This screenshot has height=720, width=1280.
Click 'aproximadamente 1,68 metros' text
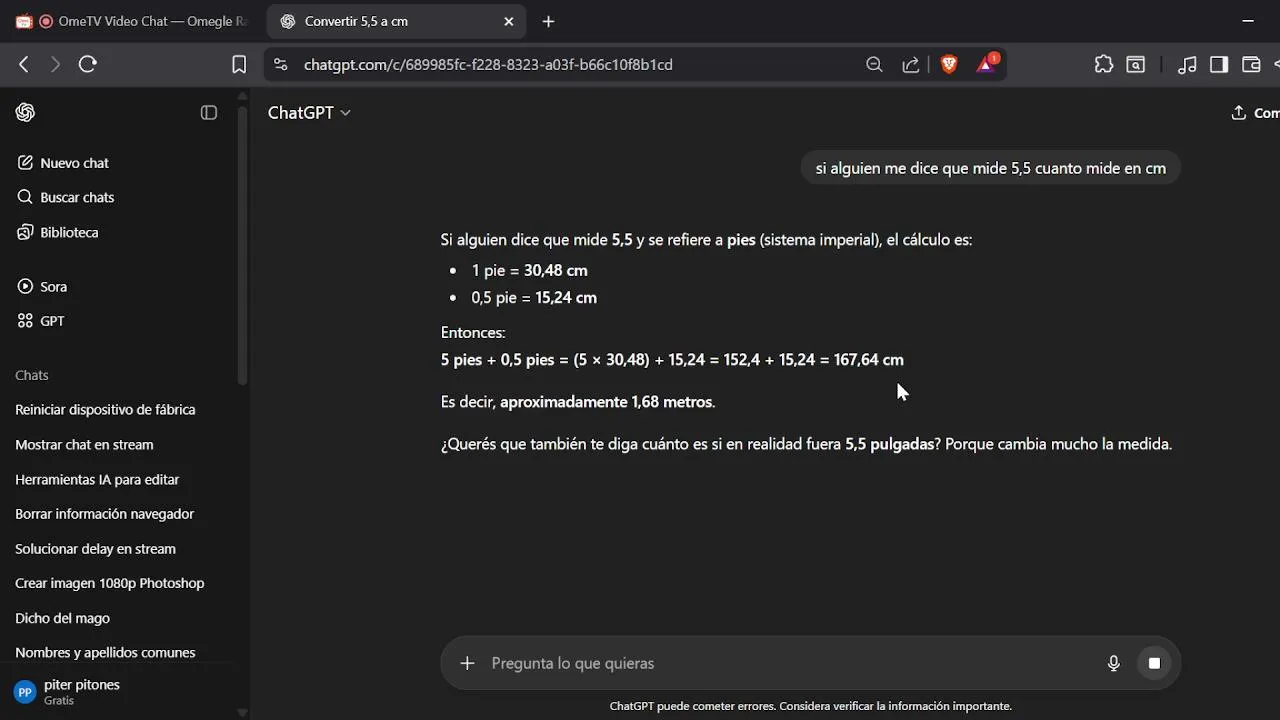tap(606, 402)
